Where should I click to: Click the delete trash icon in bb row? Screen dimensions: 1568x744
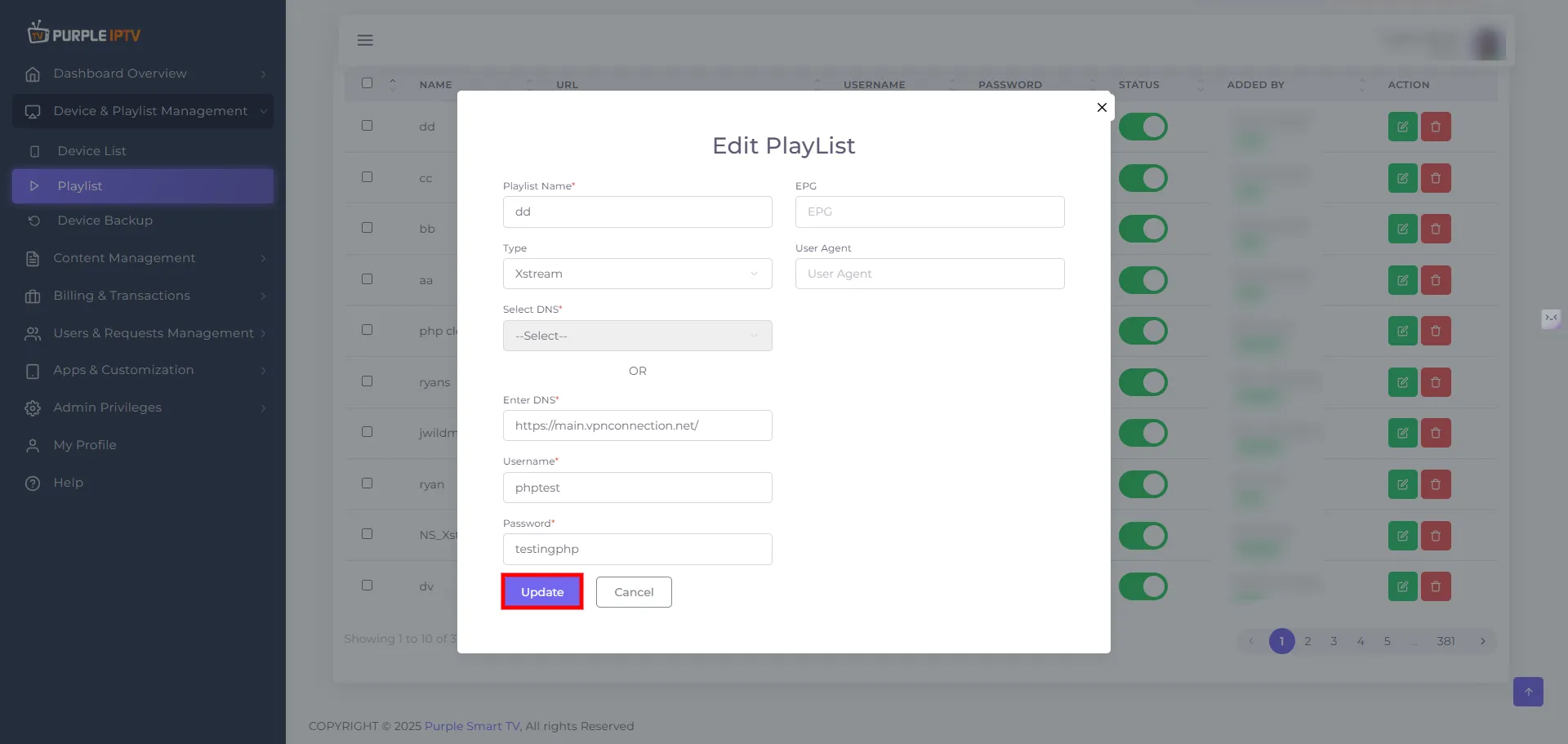pyautogui.click(x=1436, y=229)
